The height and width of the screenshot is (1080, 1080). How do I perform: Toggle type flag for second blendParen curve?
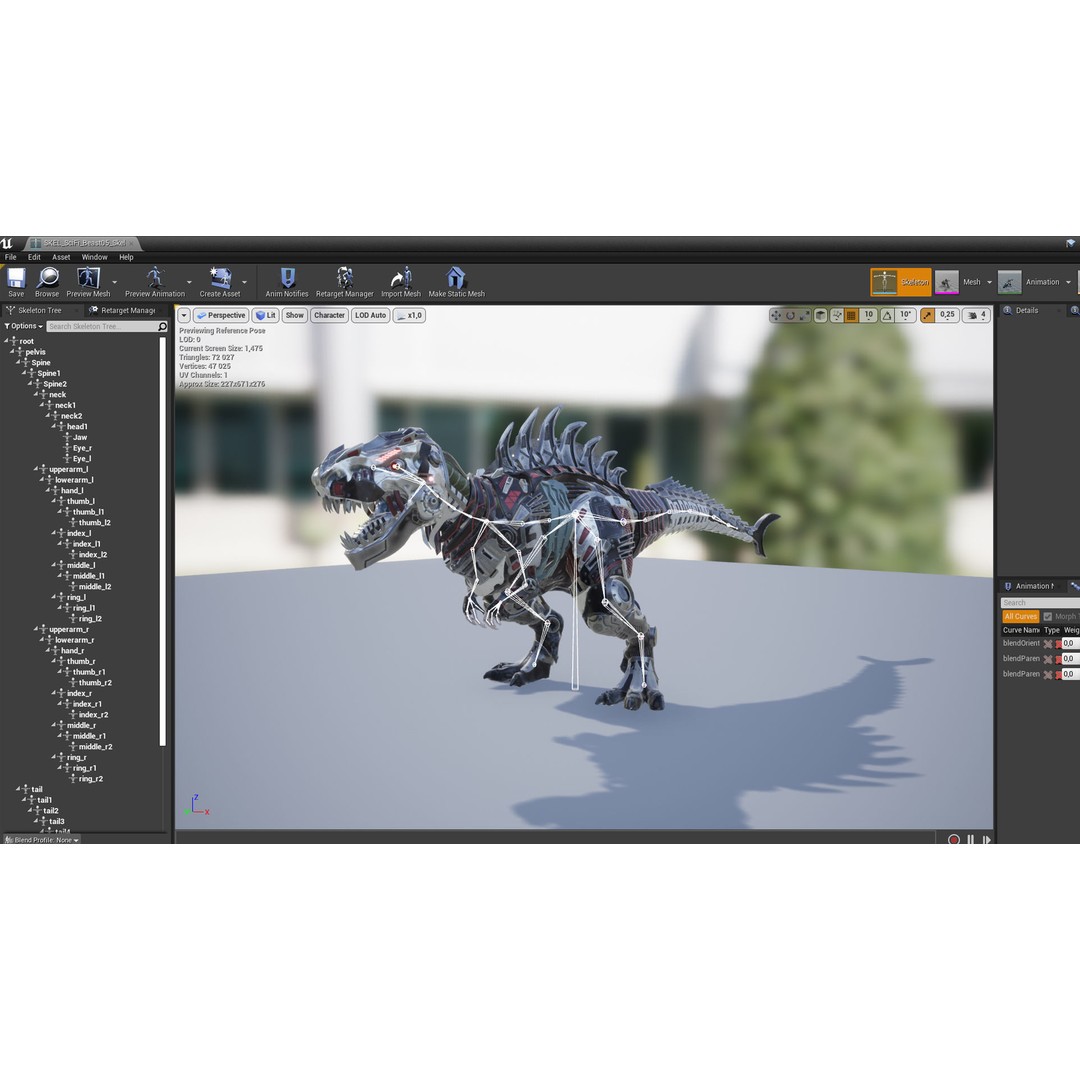point(1048,675)
